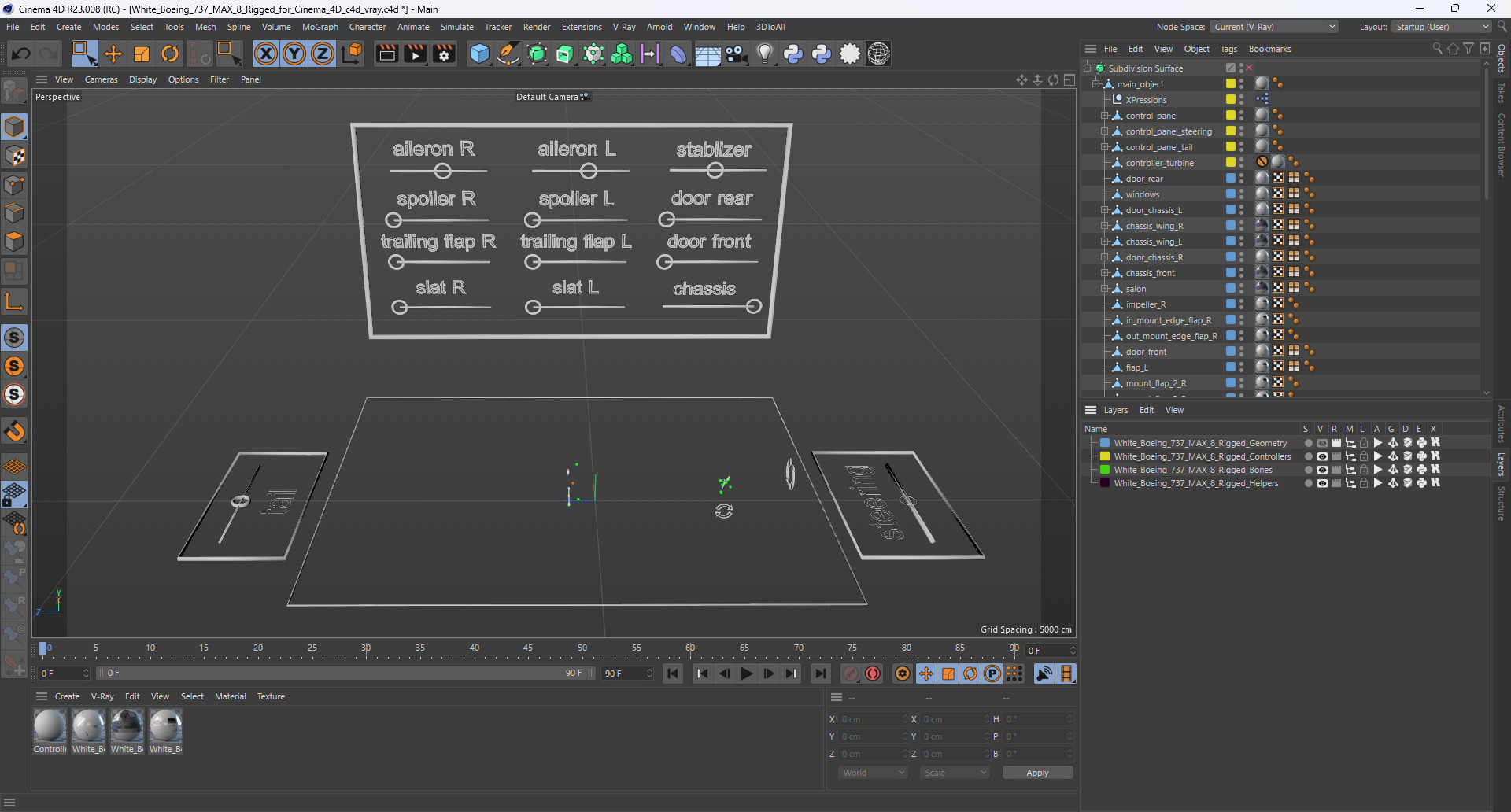Select the Rotate tool
The height and width of the screenshot is (812, 1511).
(170, 54)
